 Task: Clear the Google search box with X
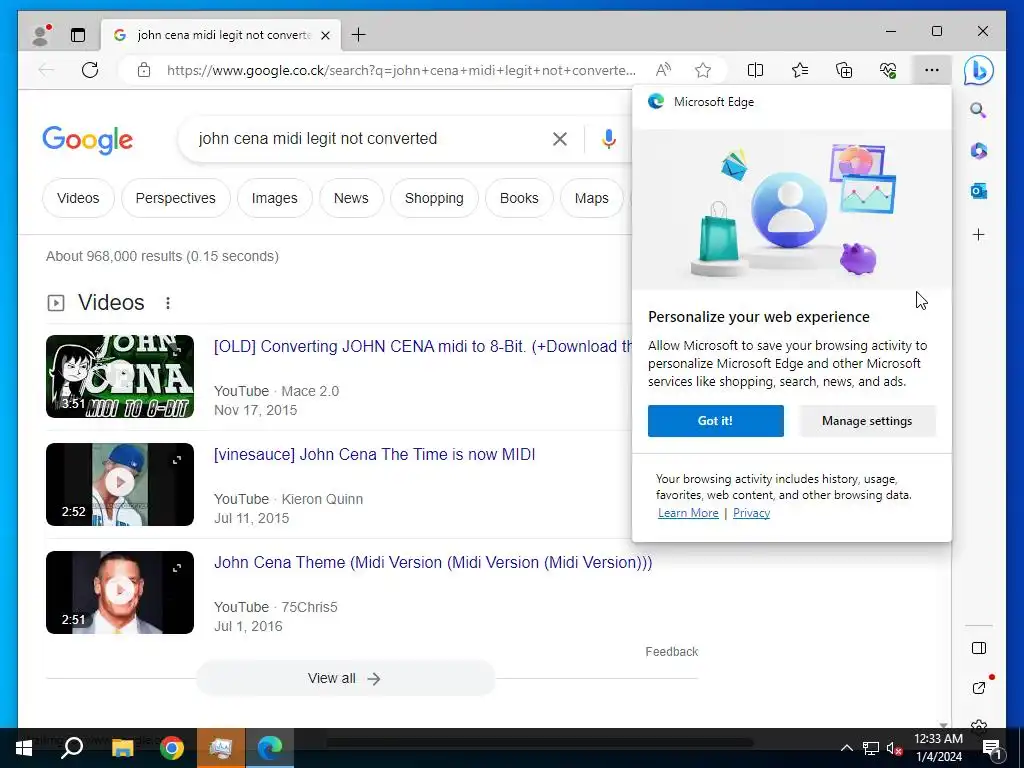[560, 138]
